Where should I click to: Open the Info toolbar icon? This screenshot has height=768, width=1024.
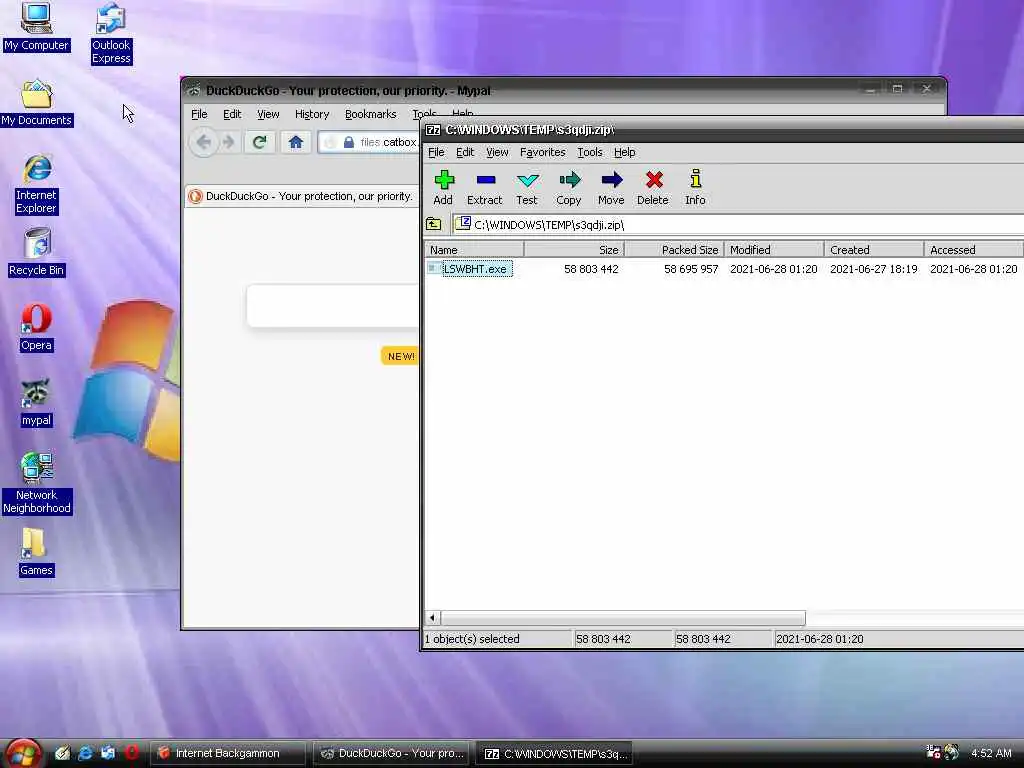point(696,187)
